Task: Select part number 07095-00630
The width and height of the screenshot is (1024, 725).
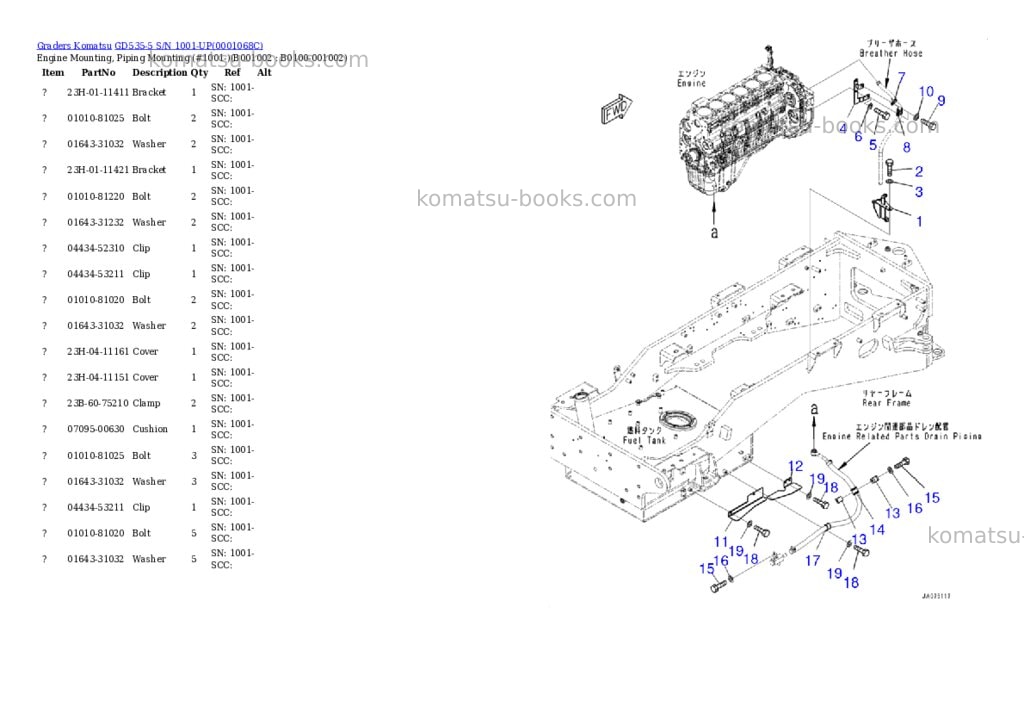Action: [x=95, y=429]
